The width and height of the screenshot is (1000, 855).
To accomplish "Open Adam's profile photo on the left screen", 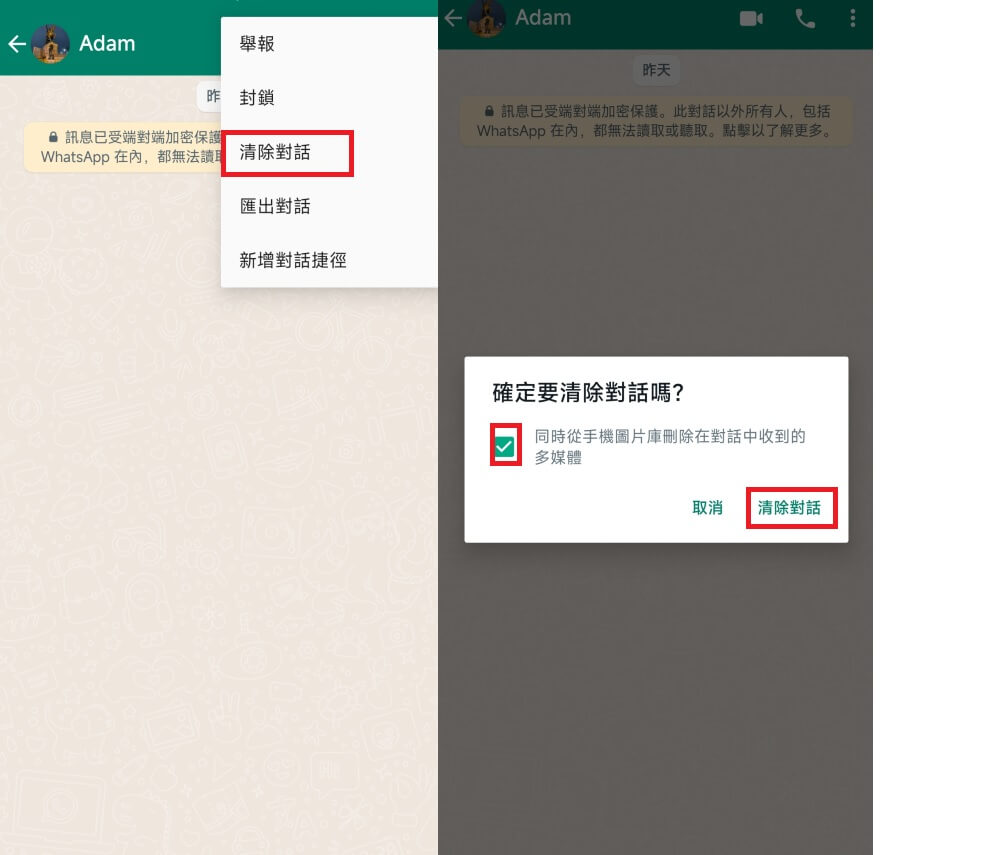I will tap(49, 43).
